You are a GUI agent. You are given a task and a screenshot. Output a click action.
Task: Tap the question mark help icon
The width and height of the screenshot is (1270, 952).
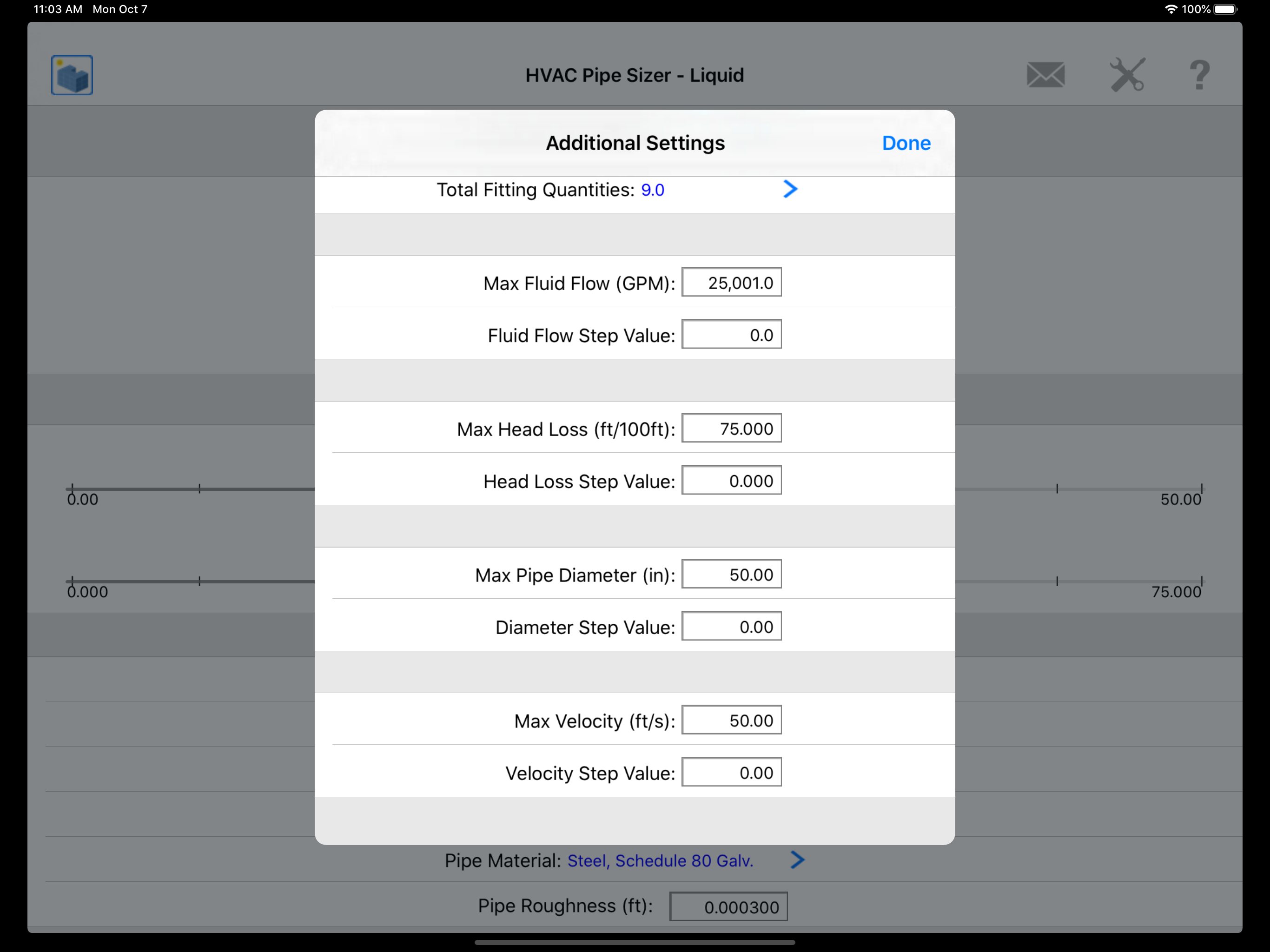pos(1199,75)
